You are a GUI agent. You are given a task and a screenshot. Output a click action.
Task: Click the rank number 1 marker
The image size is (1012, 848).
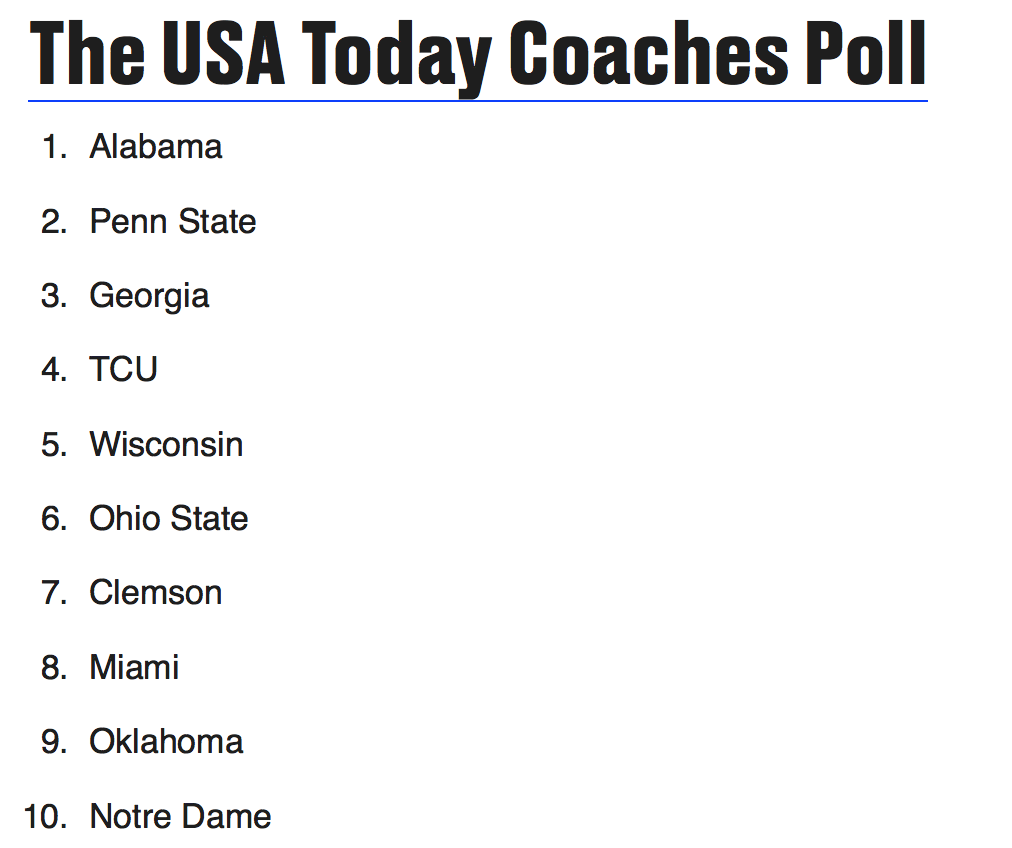[x=54, y=147]
